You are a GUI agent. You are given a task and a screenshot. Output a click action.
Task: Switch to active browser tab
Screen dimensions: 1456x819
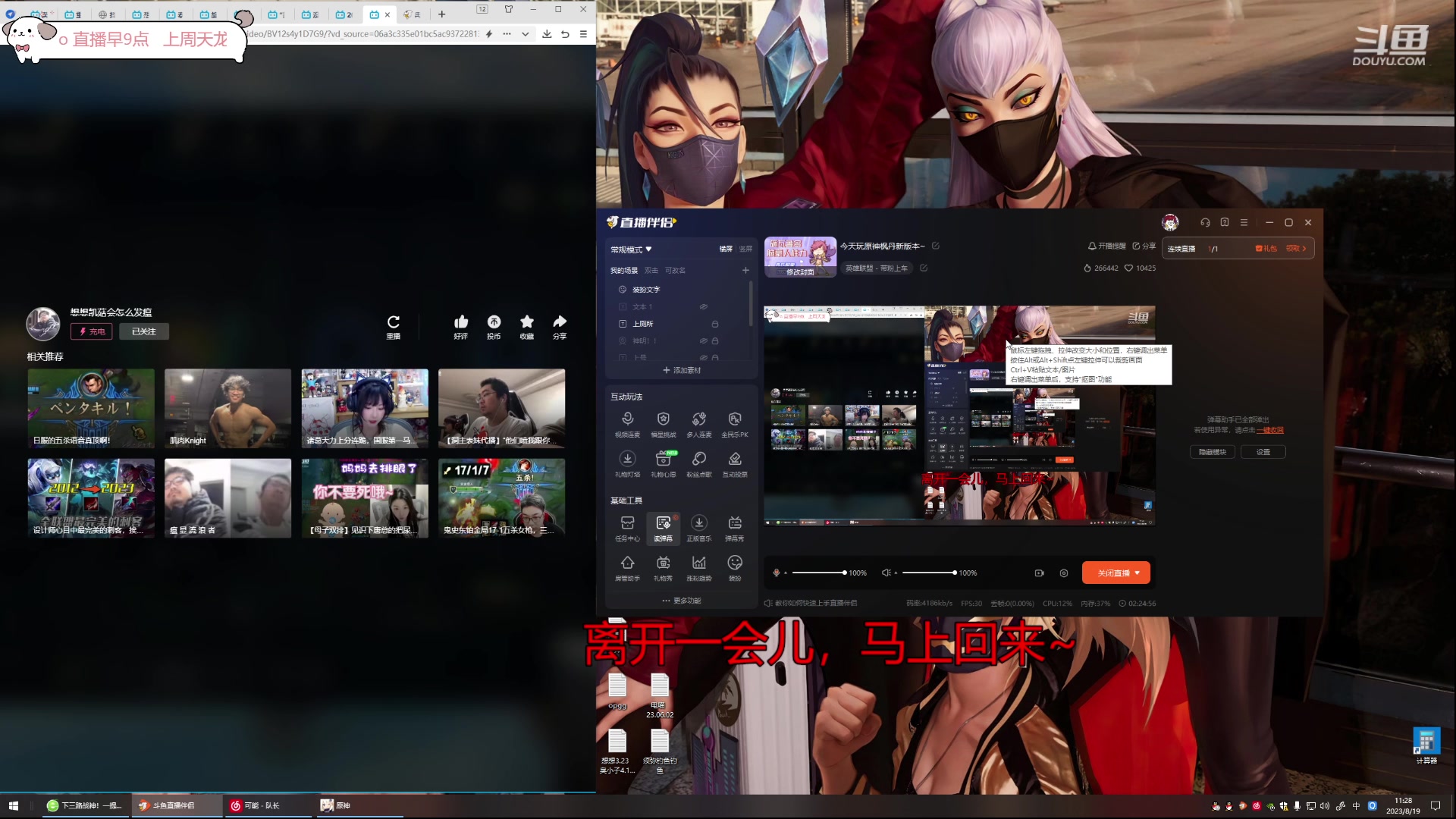tap(378, 14)
